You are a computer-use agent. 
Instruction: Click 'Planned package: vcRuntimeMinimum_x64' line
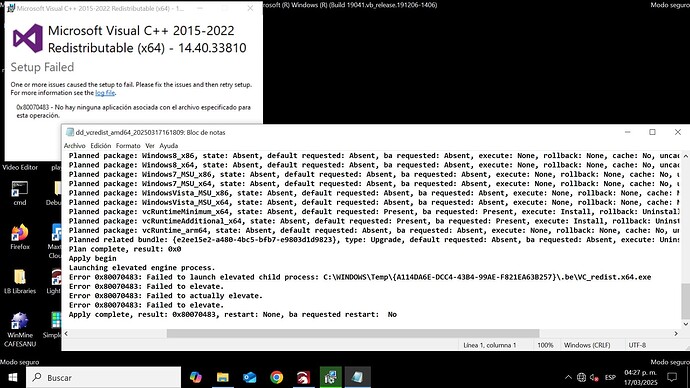pos(374,212)
